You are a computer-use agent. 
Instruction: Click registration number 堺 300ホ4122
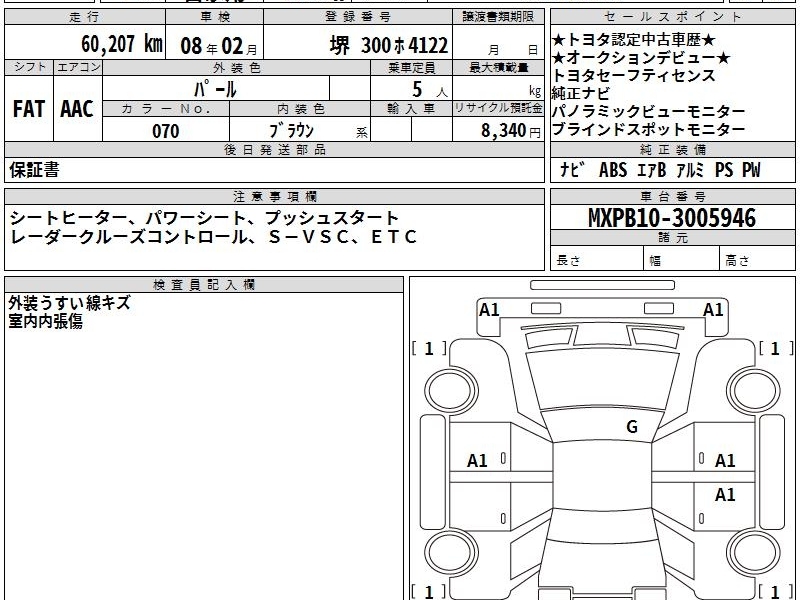[389, 45]
